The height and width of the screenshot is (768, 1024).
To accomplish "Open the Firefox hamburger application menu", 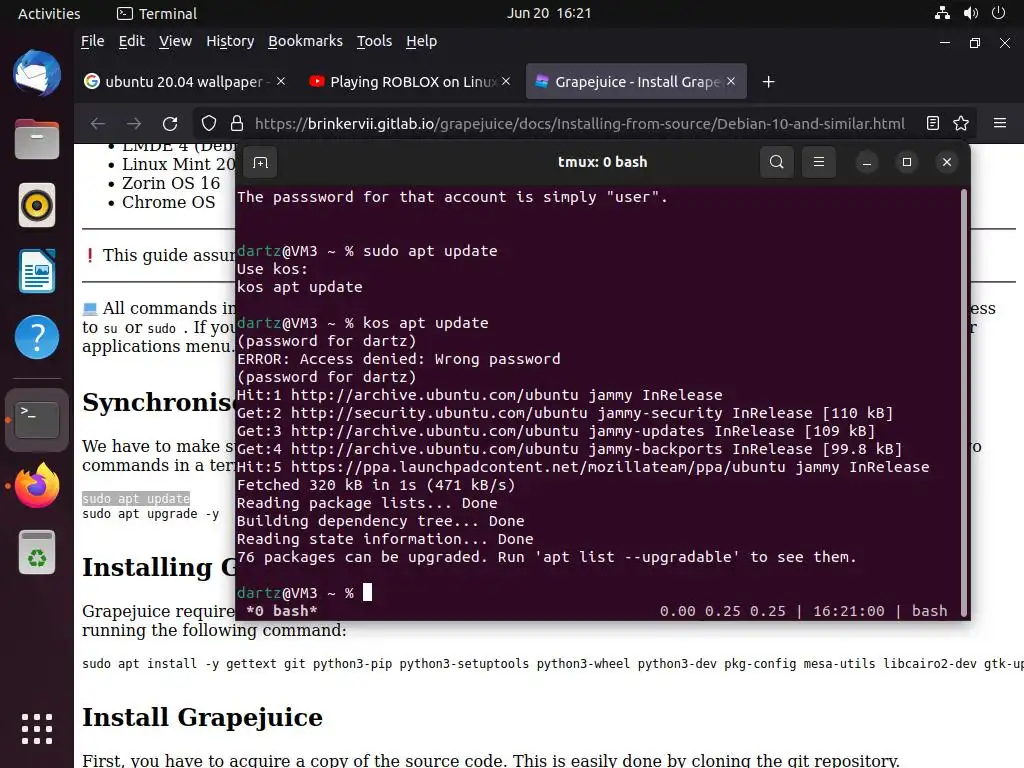I will coord(1000,123).
